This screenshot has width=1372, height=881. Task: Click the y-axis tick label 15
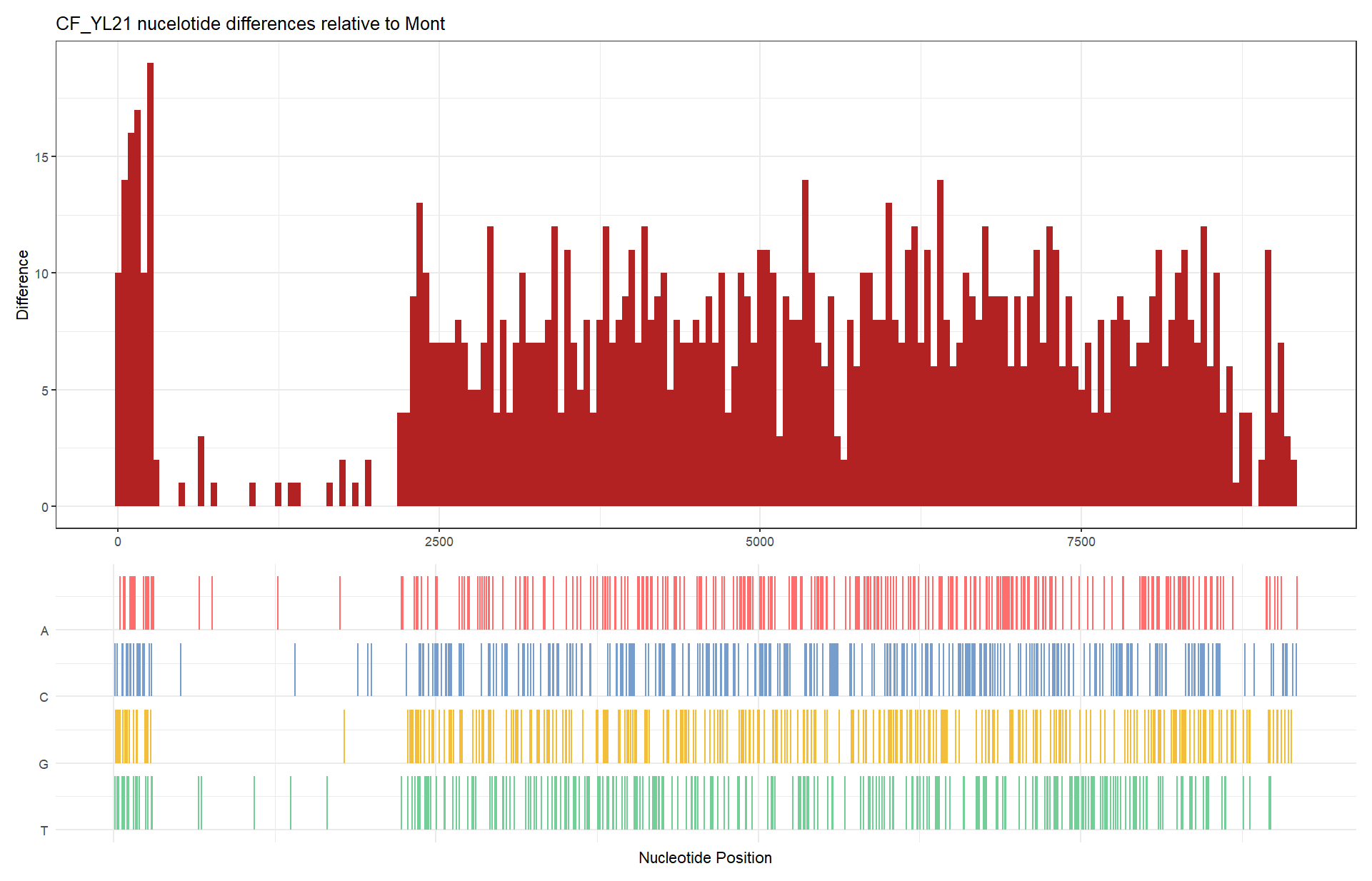coord(41,157)
